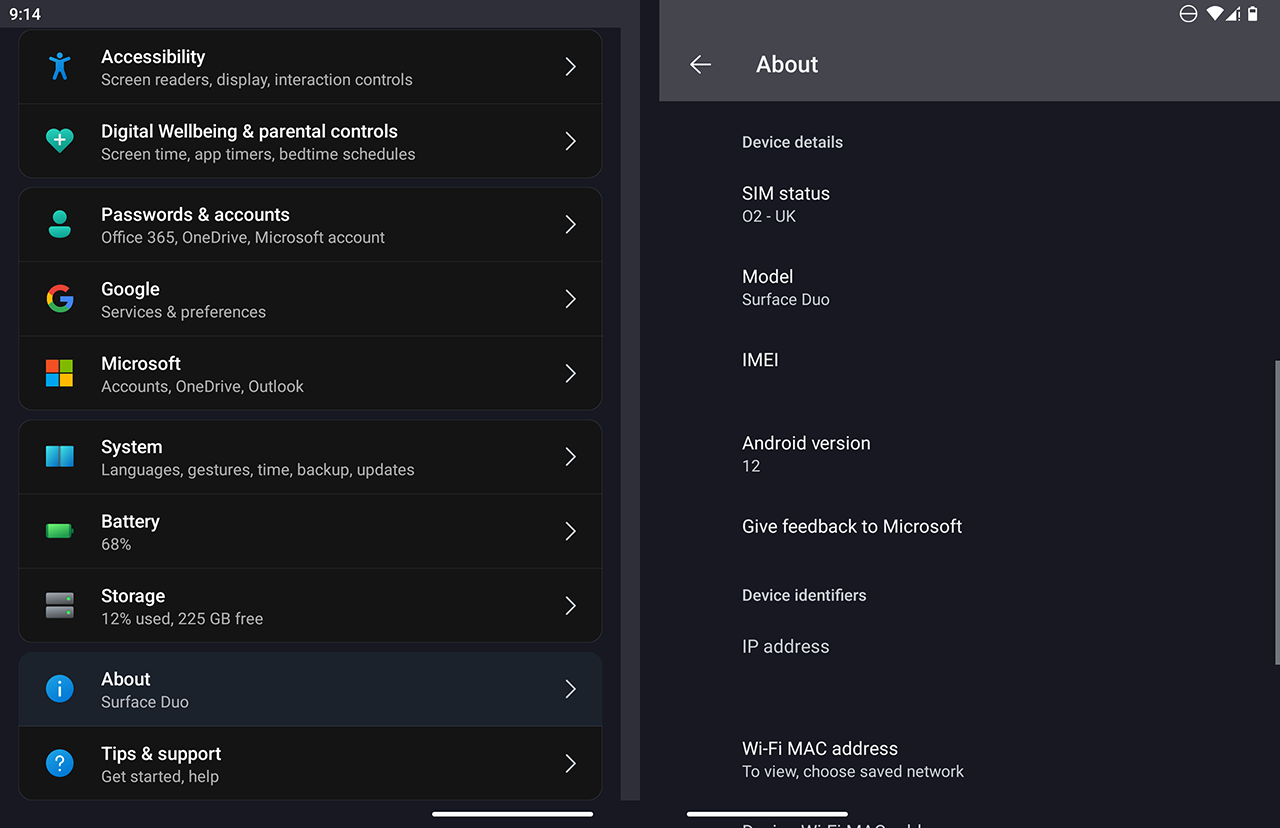
Task: Tap the Tips & support question icon
Action: point(60,764)
